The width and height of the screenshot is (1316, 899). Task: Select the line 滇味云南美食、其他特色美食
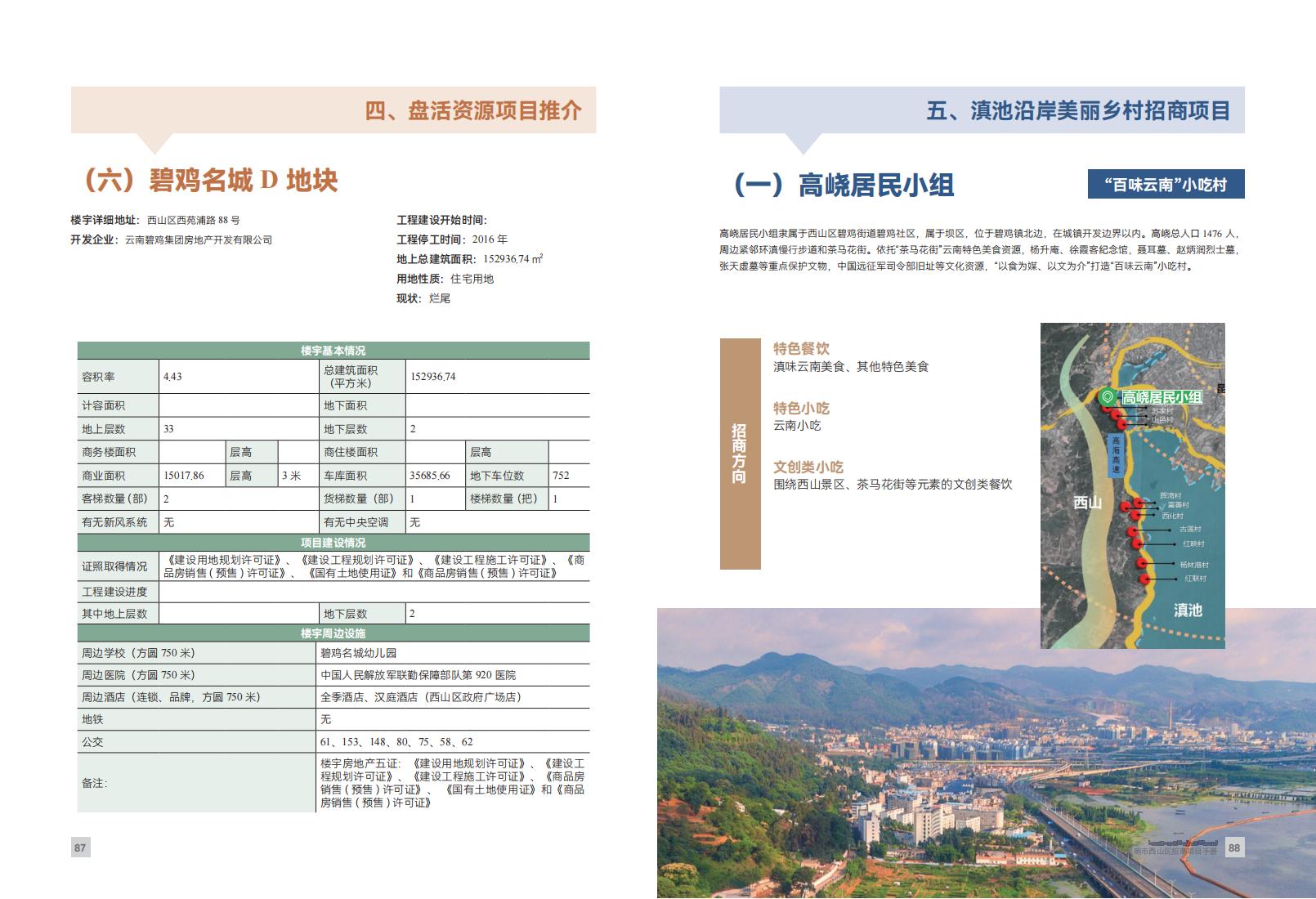click(x=852, y=367)
